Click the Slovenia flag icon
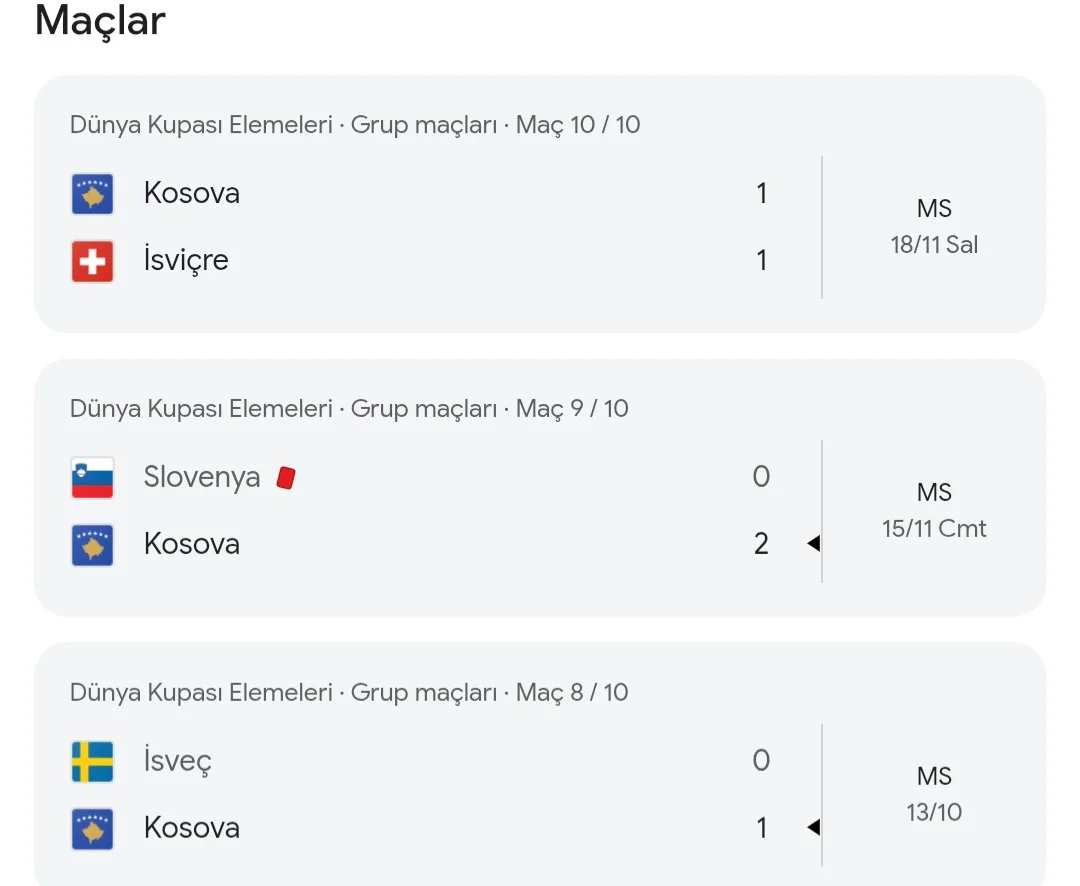This screenshot has width=1080, height=886. (x=92, y=477)
